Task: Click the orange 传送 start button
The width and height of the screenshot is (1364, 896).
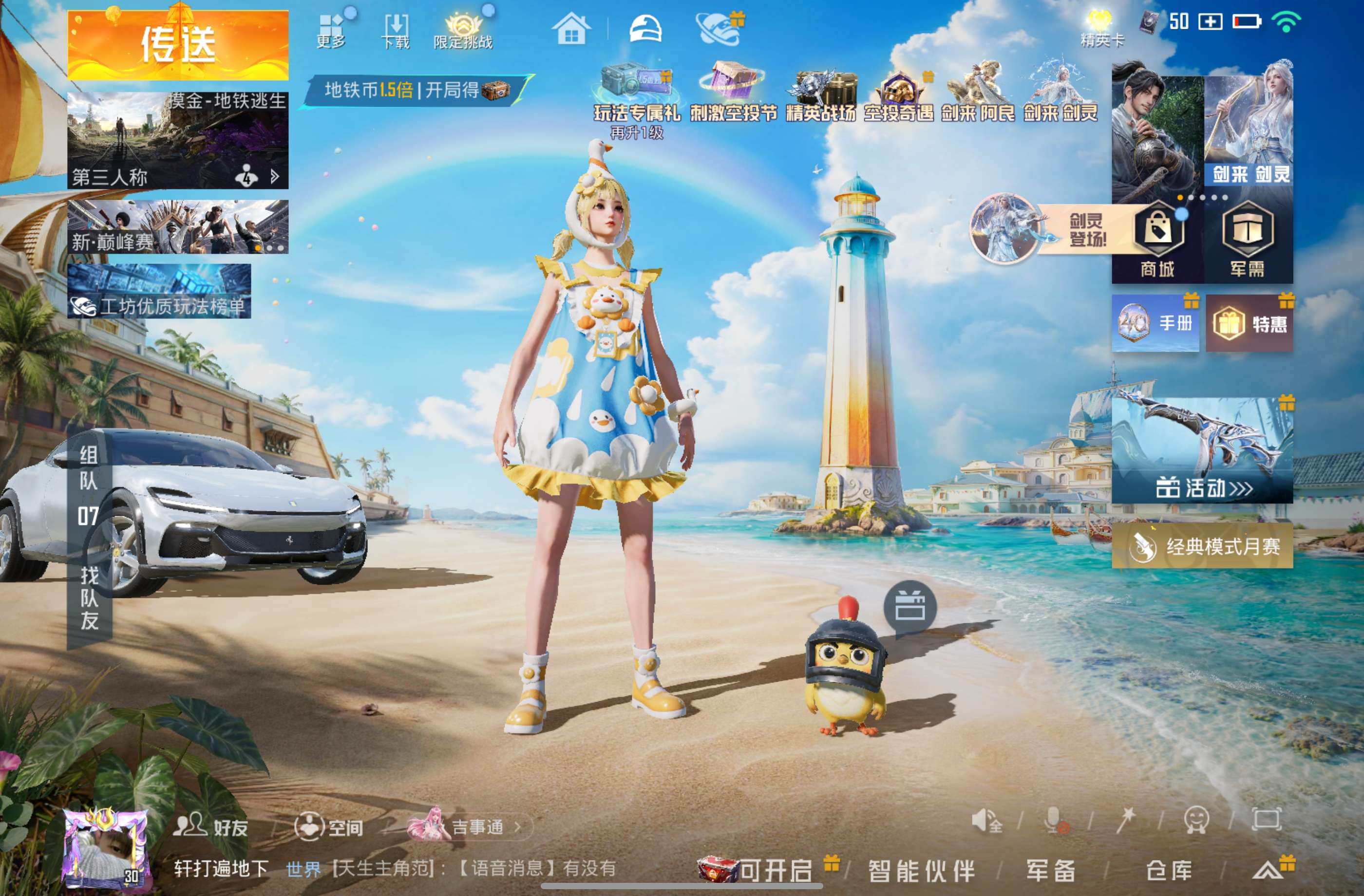Action: (178, 45)
